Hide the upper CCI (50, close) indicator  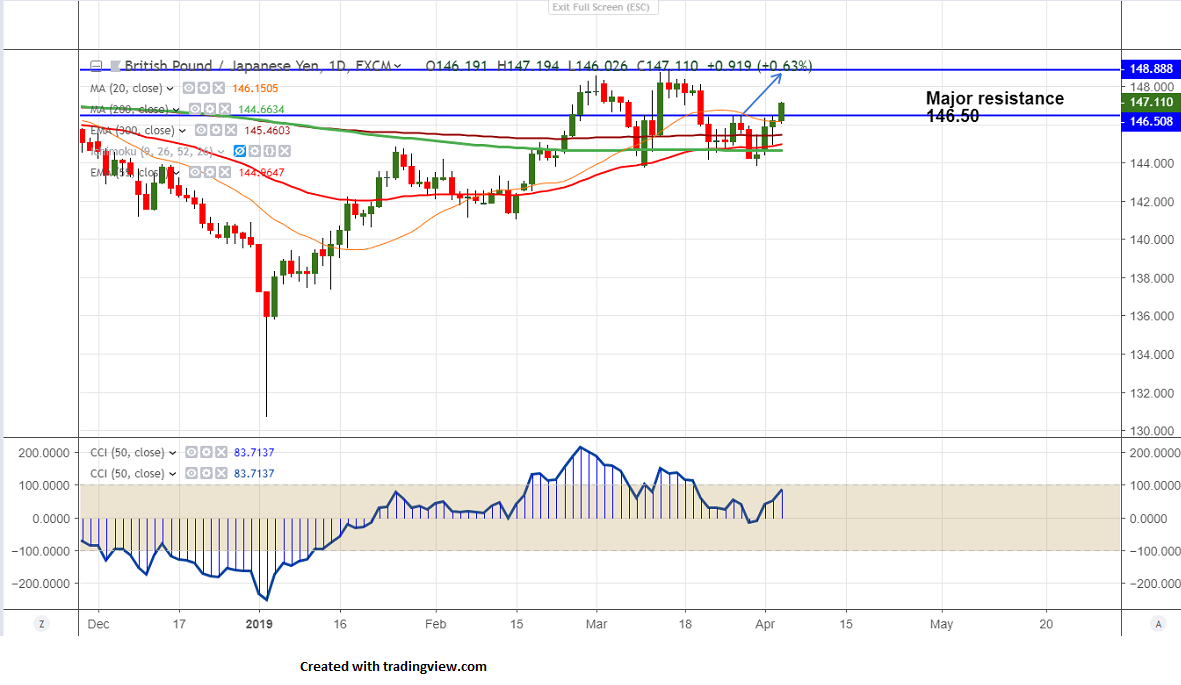[191, 452]
